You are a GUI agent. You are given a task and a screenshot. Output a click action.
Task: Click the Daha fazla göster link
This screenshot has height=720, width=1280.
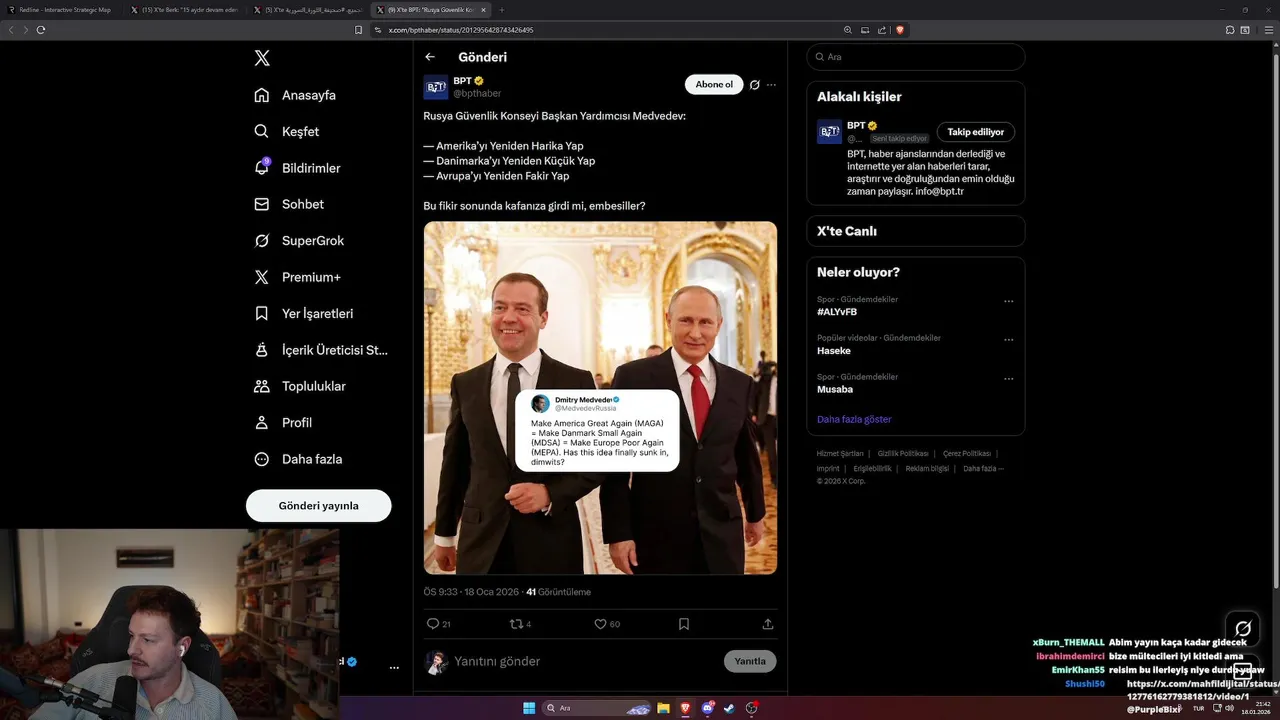(854, 419)
